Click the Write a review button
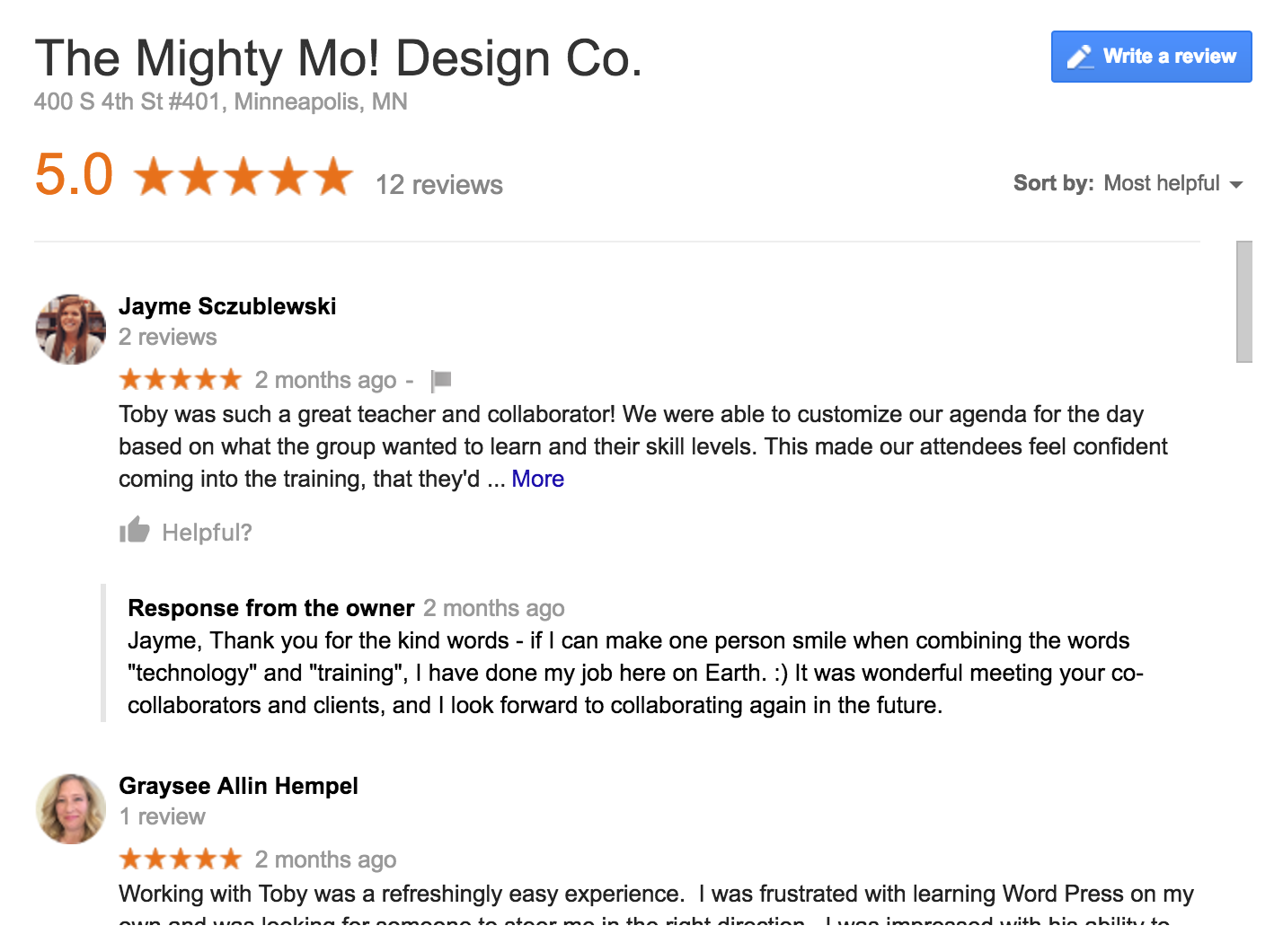 click(1151, 57)
